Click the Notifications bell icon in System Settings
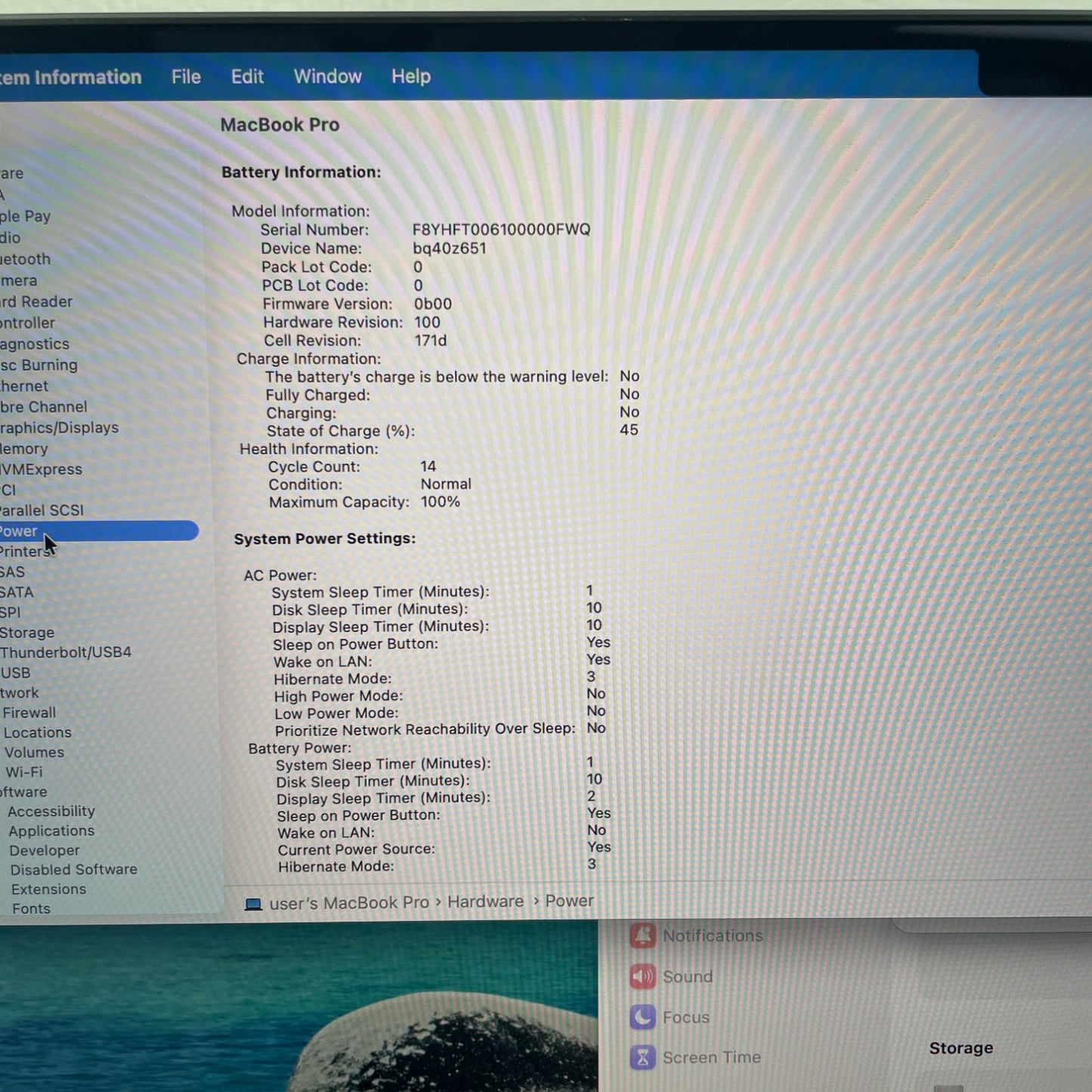The width and height of the screenshot is (1092, 1092). [643, 936]
